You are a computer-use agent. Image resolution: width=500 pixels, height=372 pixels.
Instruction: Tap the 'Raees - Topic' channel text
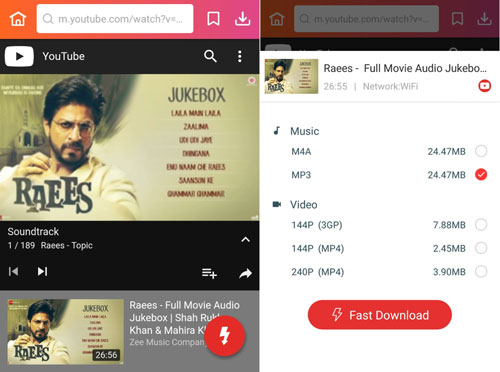[x=67, y=246]
